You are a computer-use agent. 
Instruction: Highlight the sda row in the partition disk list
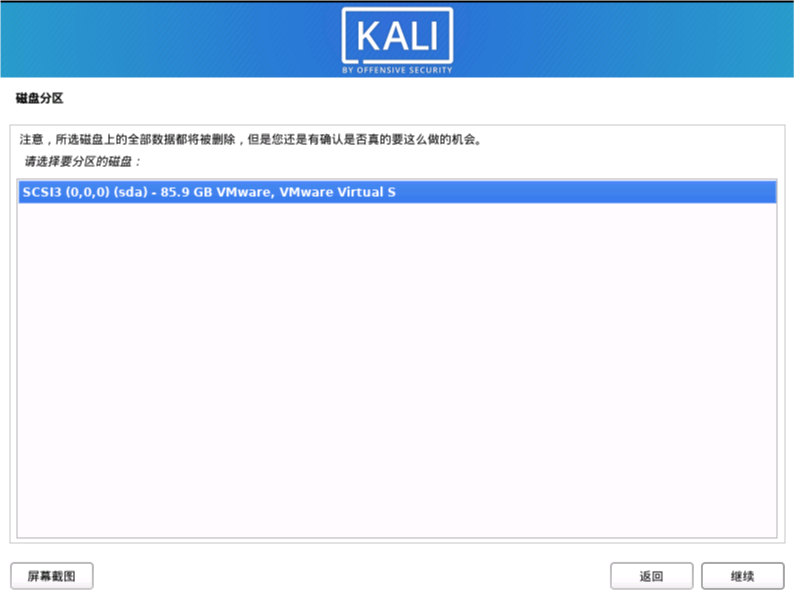coord(397,192)
